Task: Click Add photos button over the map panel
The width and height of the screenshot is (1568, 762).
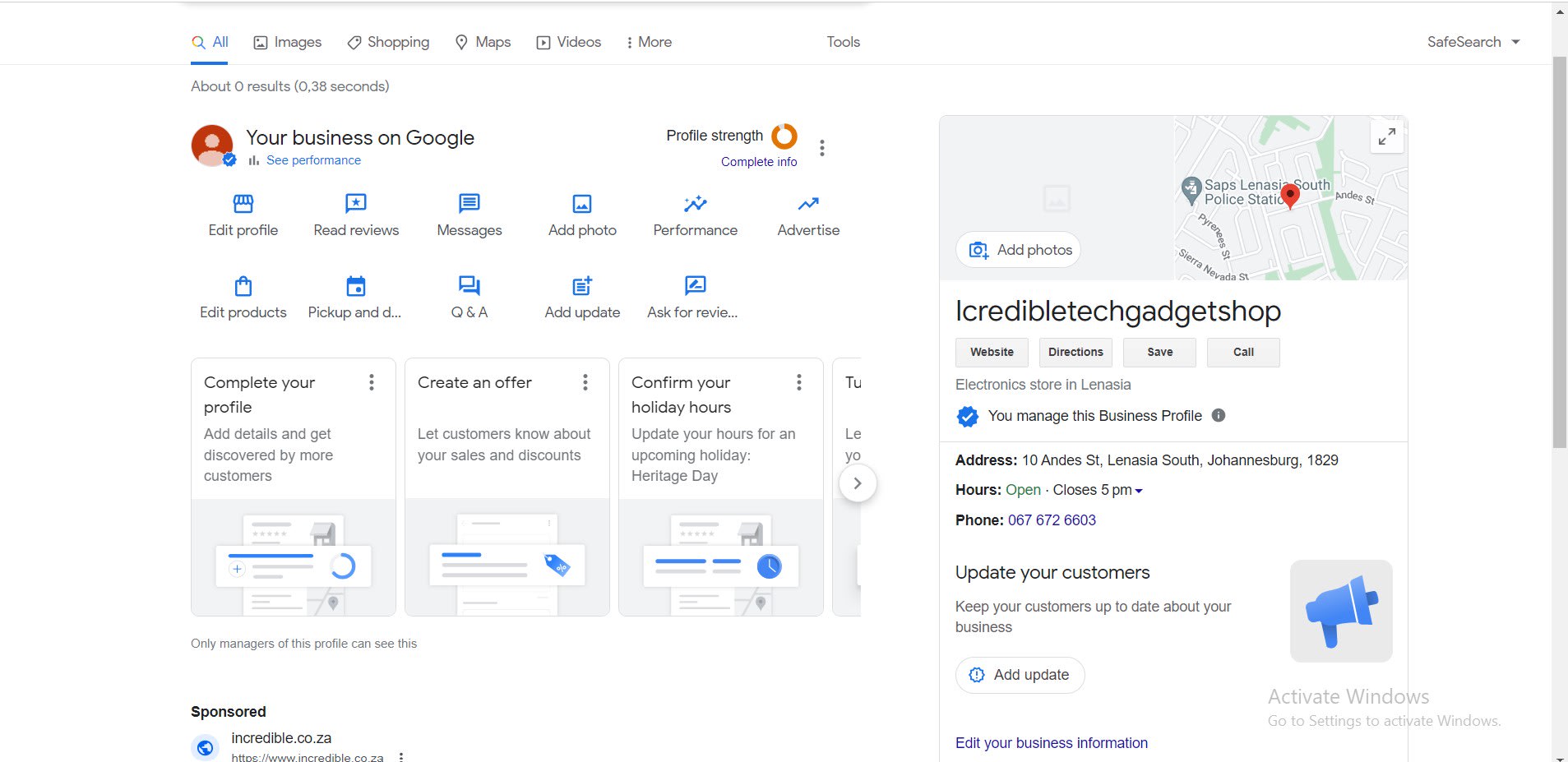Action: (1018, 250)
